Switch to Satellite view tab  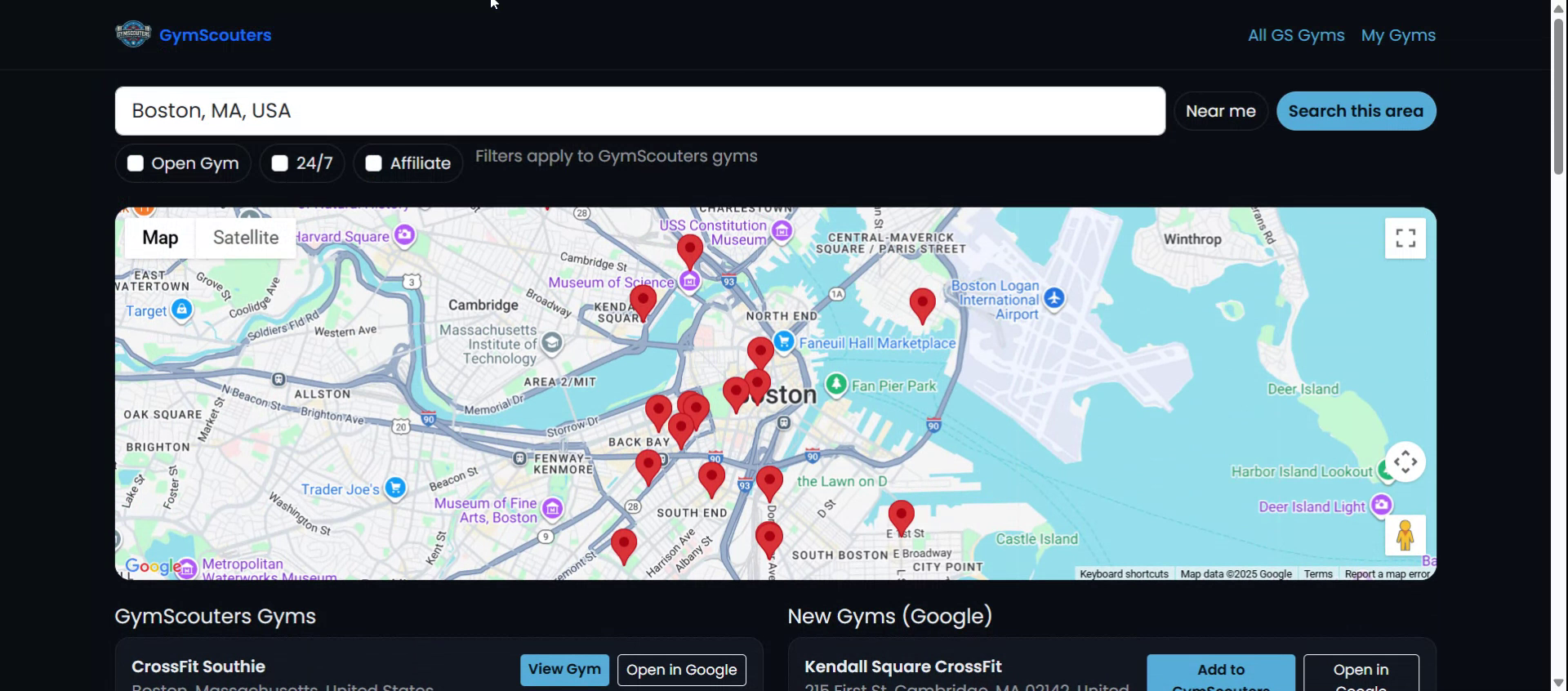coord(246,238)
